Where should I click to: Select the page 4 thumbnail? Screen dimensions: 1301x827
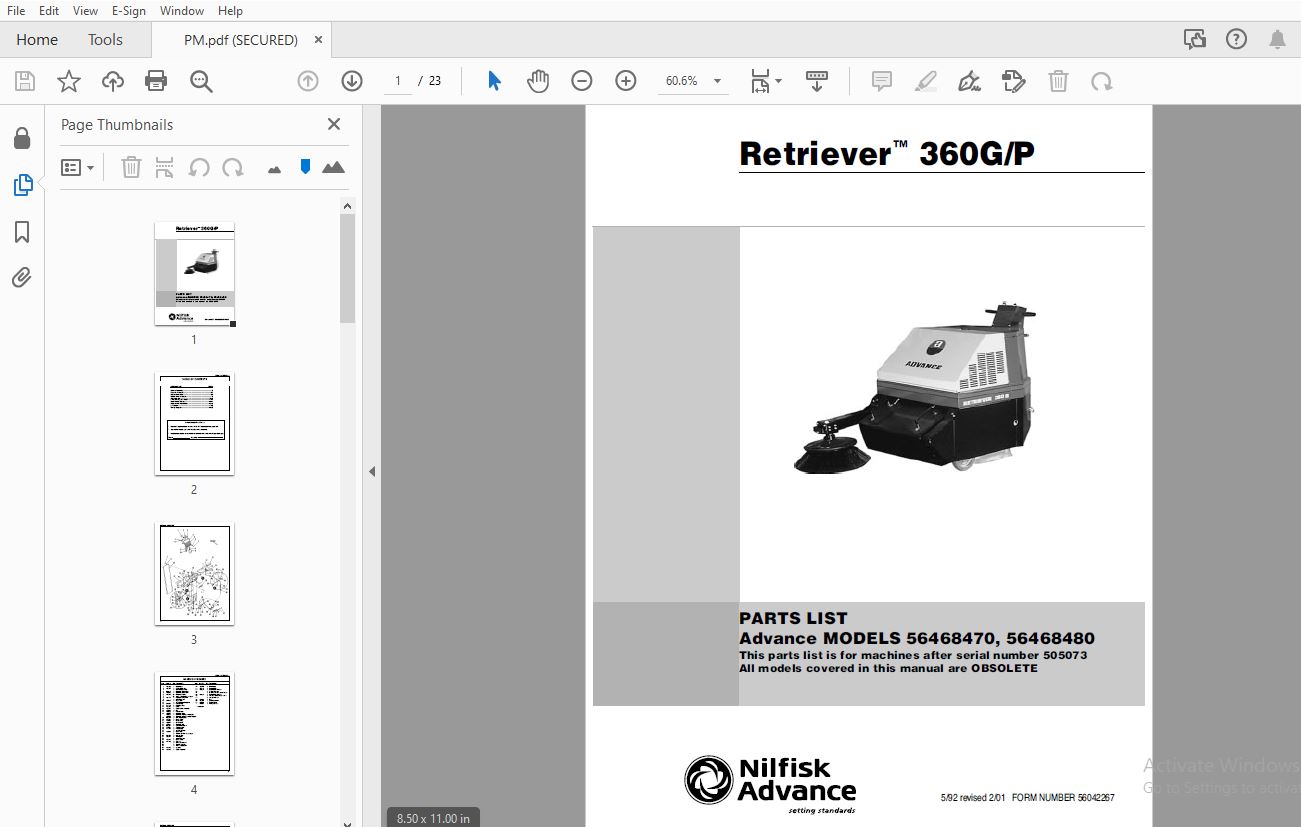coord(194,724)
